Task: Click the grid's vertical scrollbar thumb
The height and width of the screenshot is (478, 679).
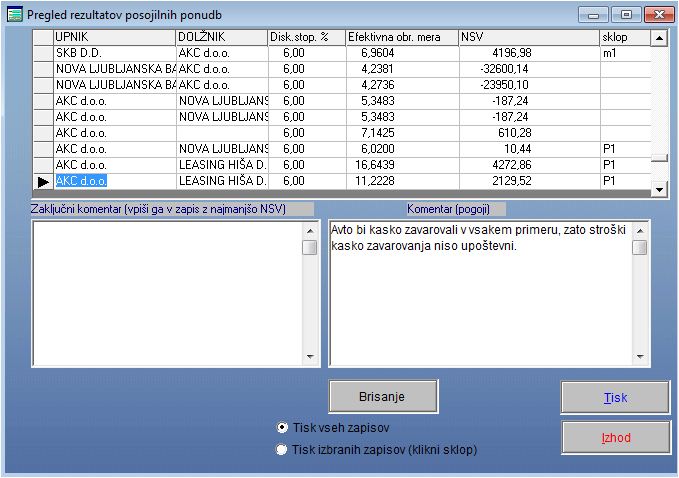Action: (x=659, y=157)
